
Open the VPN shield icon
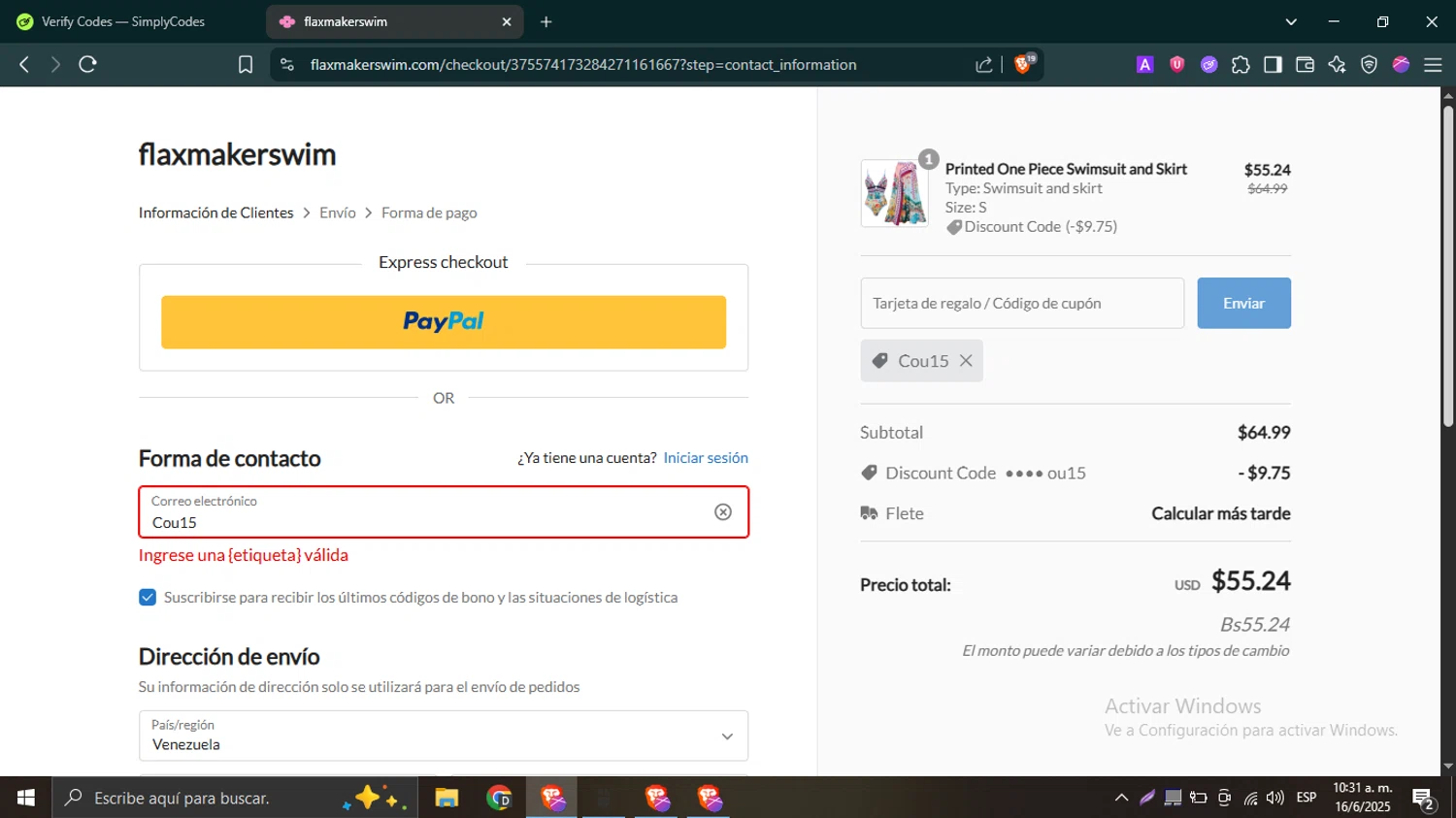[x=1369, y=64]
